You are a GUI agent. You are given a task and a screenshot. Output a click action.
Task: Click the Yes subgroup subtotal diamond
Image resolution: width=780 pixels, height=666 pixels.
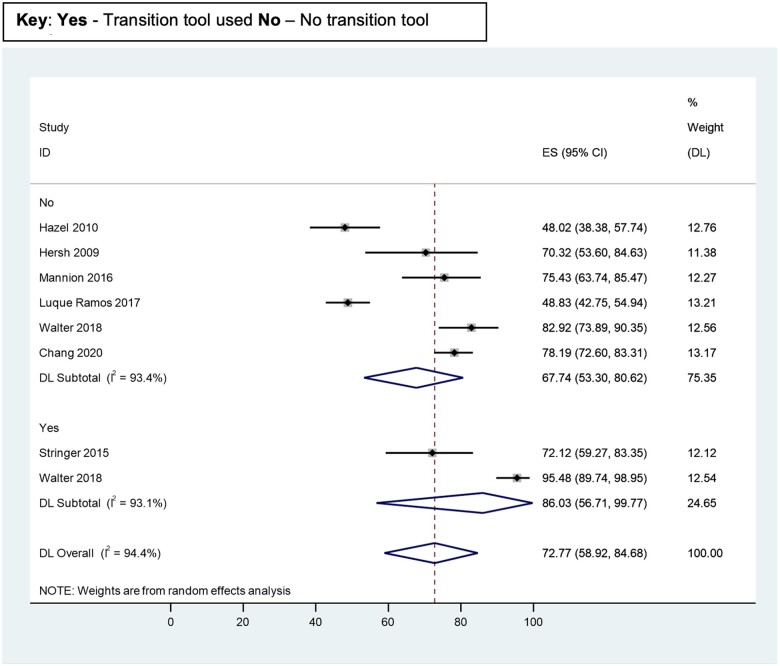point(455,502)
